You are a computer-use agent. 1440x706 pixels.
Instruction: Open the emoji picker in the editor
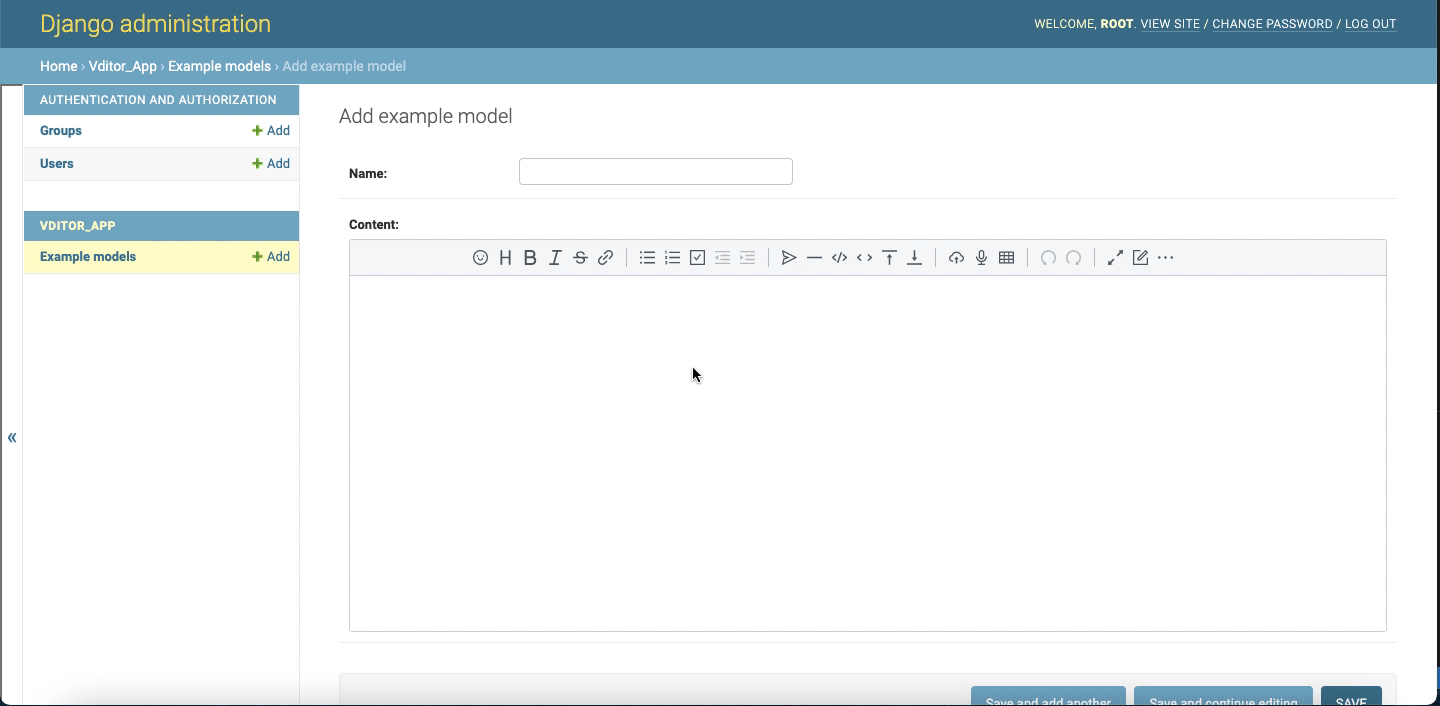[x=480, y=257]
